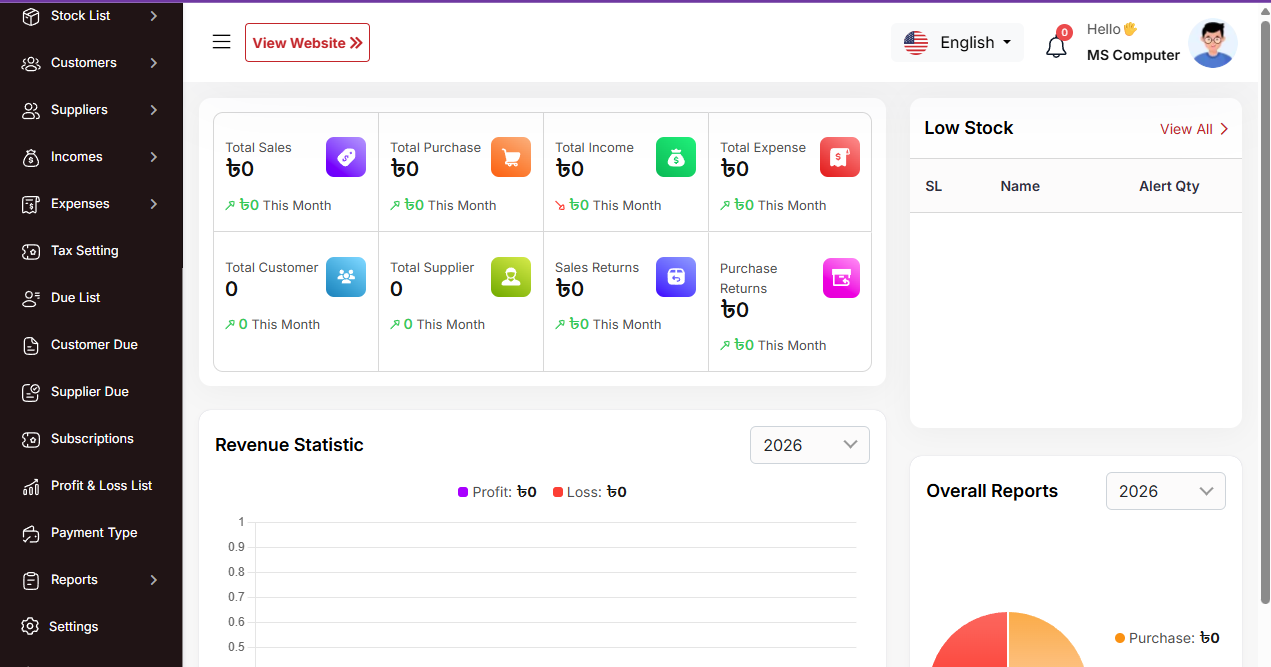Toggle the Loss legend in the chart
This screenshot has height=667, width=1271.
click(590, 492)
